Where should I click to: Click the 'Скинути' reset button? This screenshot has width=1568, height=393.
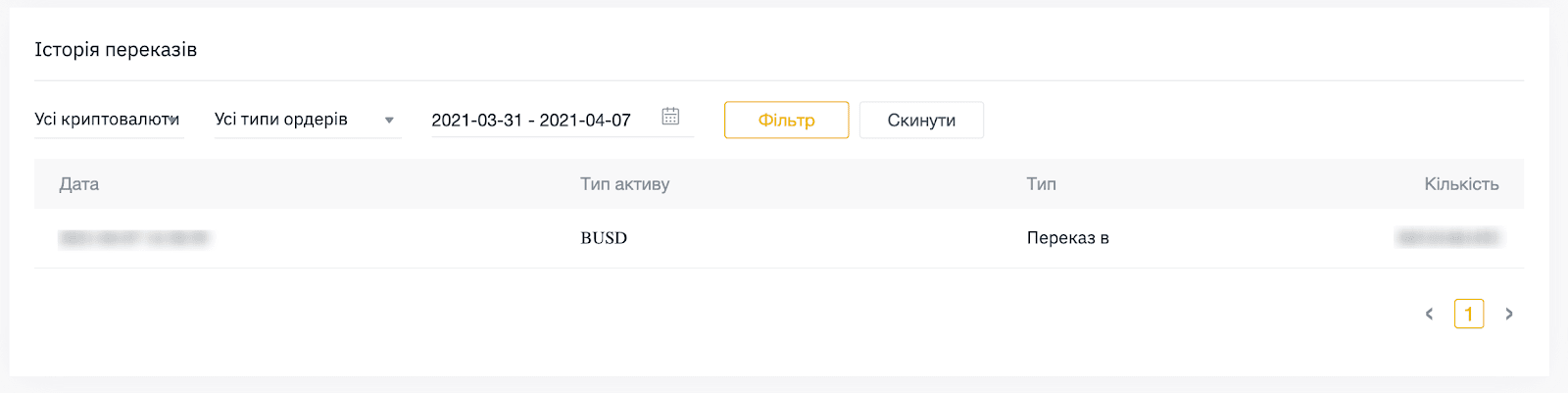pos(921,120)
